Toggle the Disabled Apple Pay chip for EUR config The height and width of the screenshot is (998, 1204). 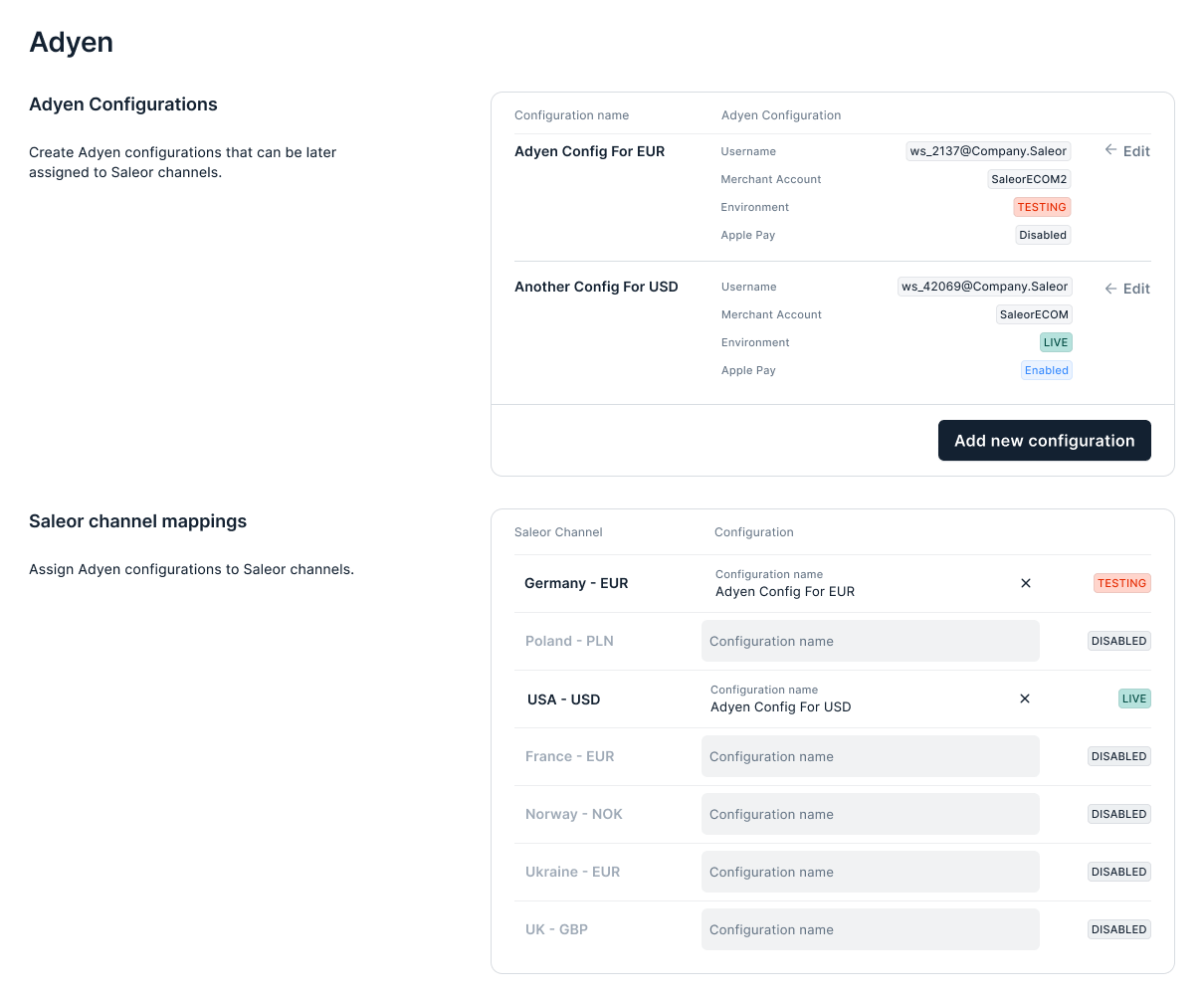point(1042,235)
